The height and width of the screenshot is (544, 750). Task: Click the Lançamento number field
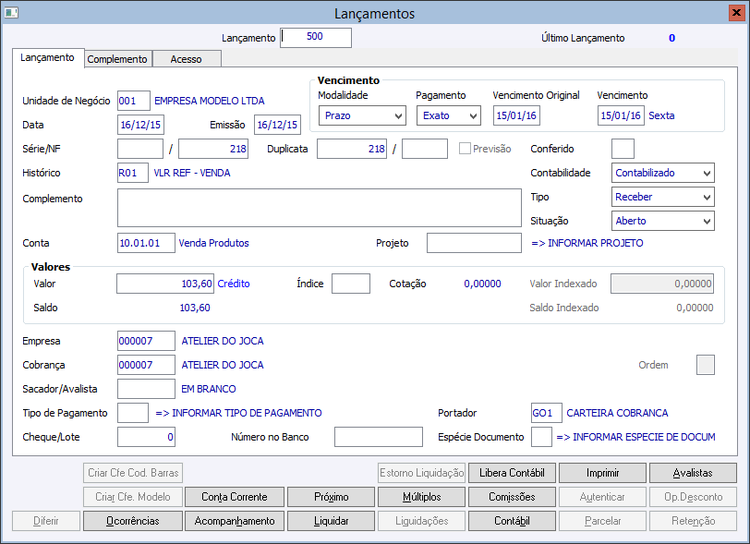point(316,37)
